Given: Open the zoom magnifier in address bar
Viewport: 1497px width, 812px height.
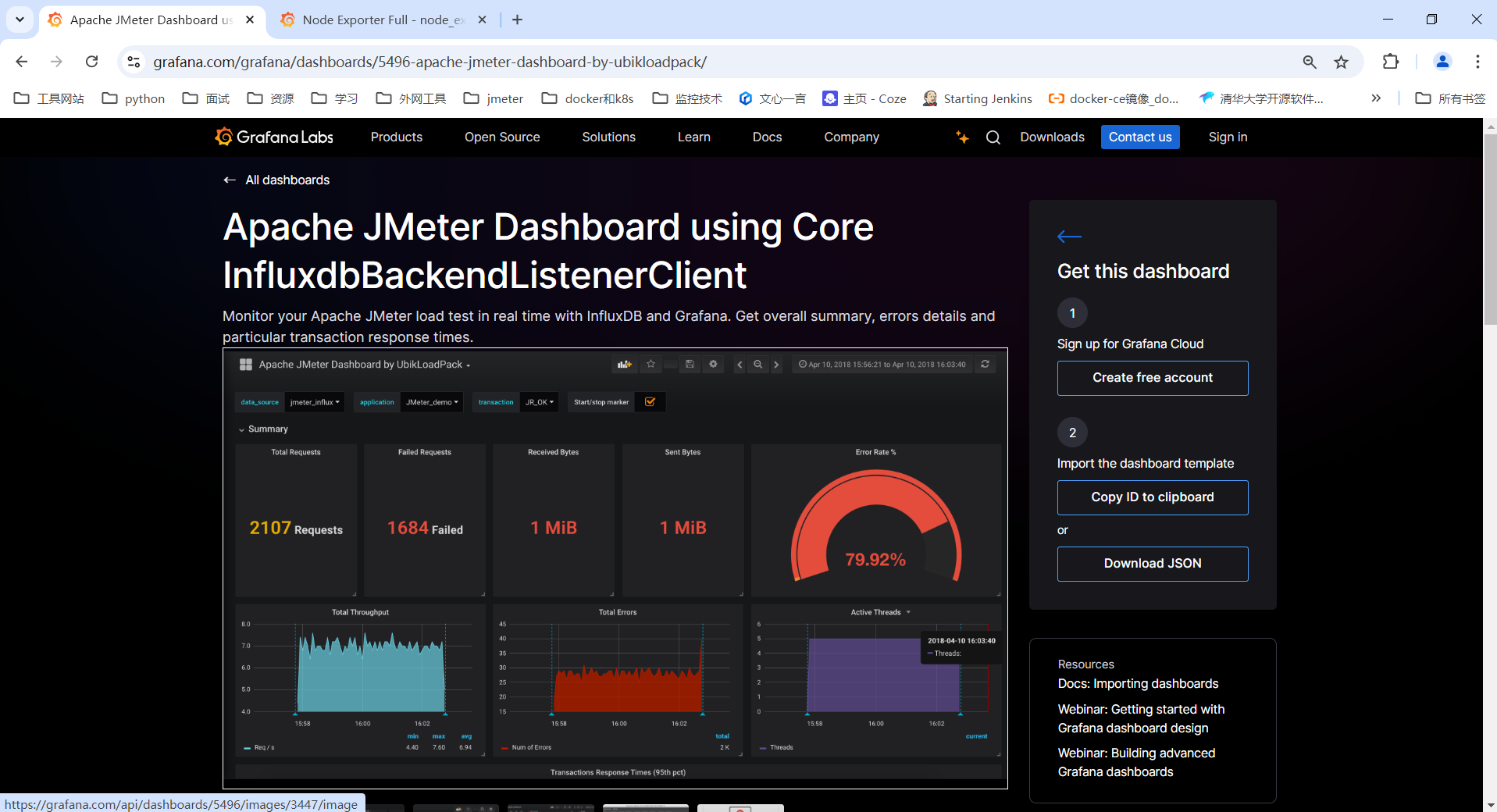Looking at the screenshot, I should (1310, 62).
